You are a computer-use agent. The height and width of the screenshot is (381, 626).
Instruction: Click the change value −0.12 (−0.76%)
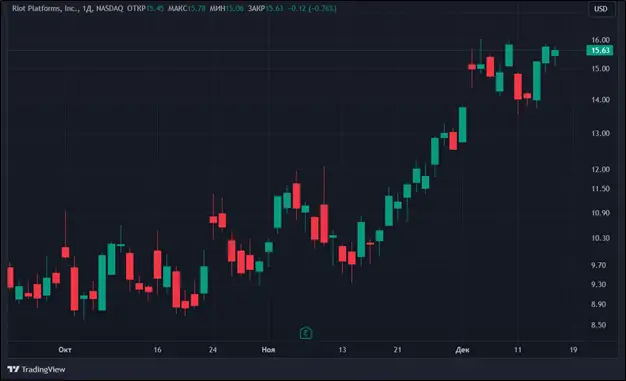pos(312,8)
